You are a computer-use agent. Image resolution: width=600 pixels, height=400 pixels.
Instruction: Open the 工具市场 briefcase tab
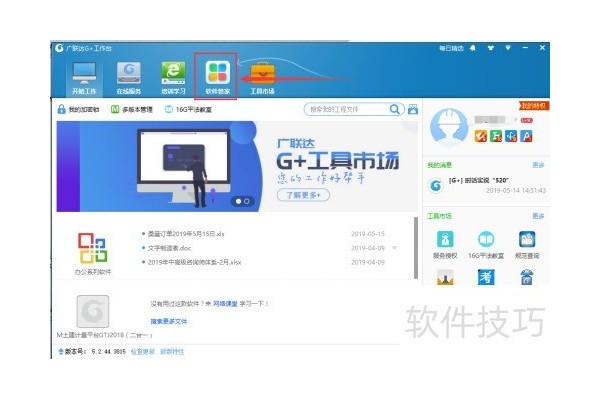click(x=262, y=78)
